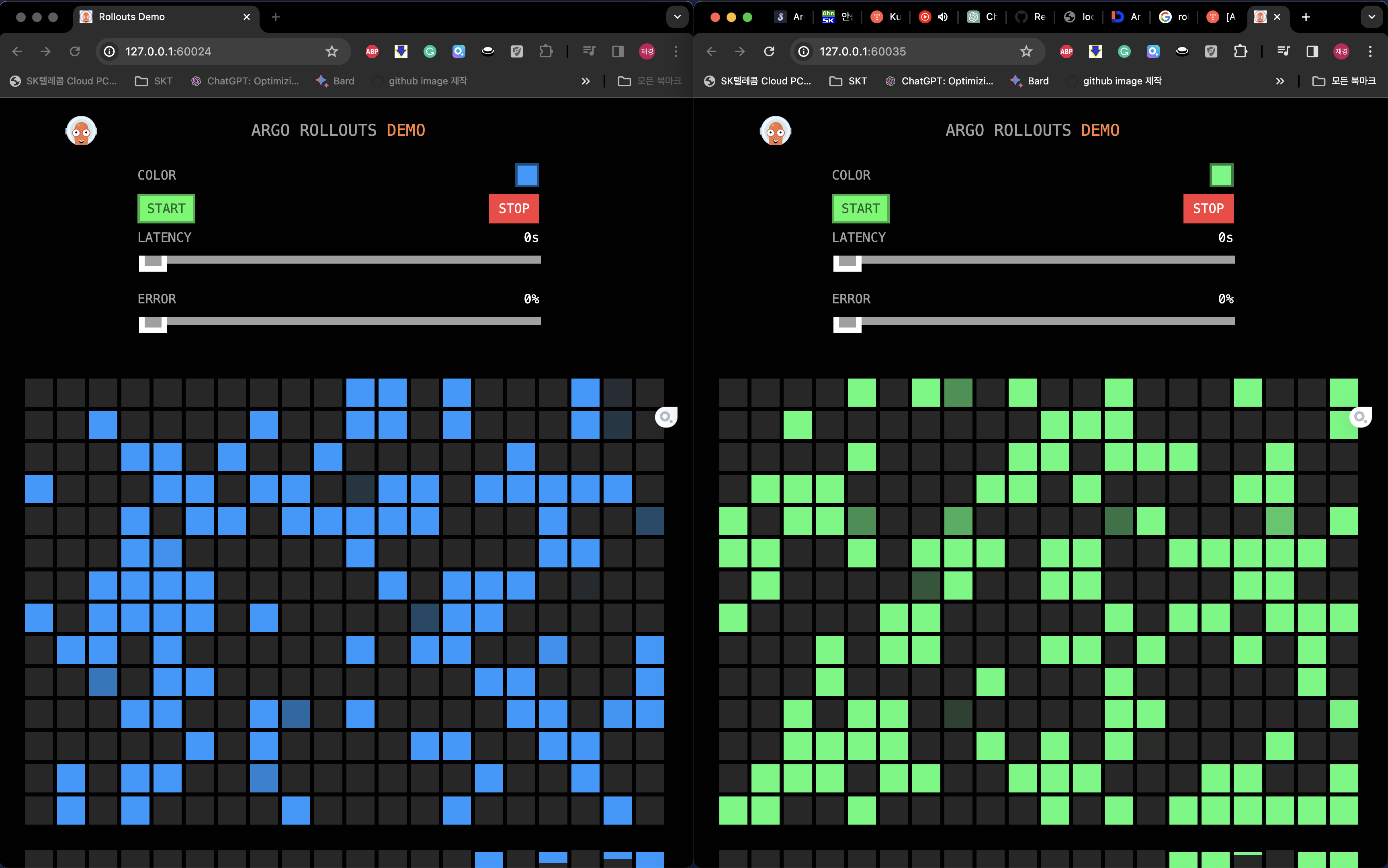The image size is (1388, 868).
Task: Click ERROR slider handle on blue page
Action: point(153,324)
